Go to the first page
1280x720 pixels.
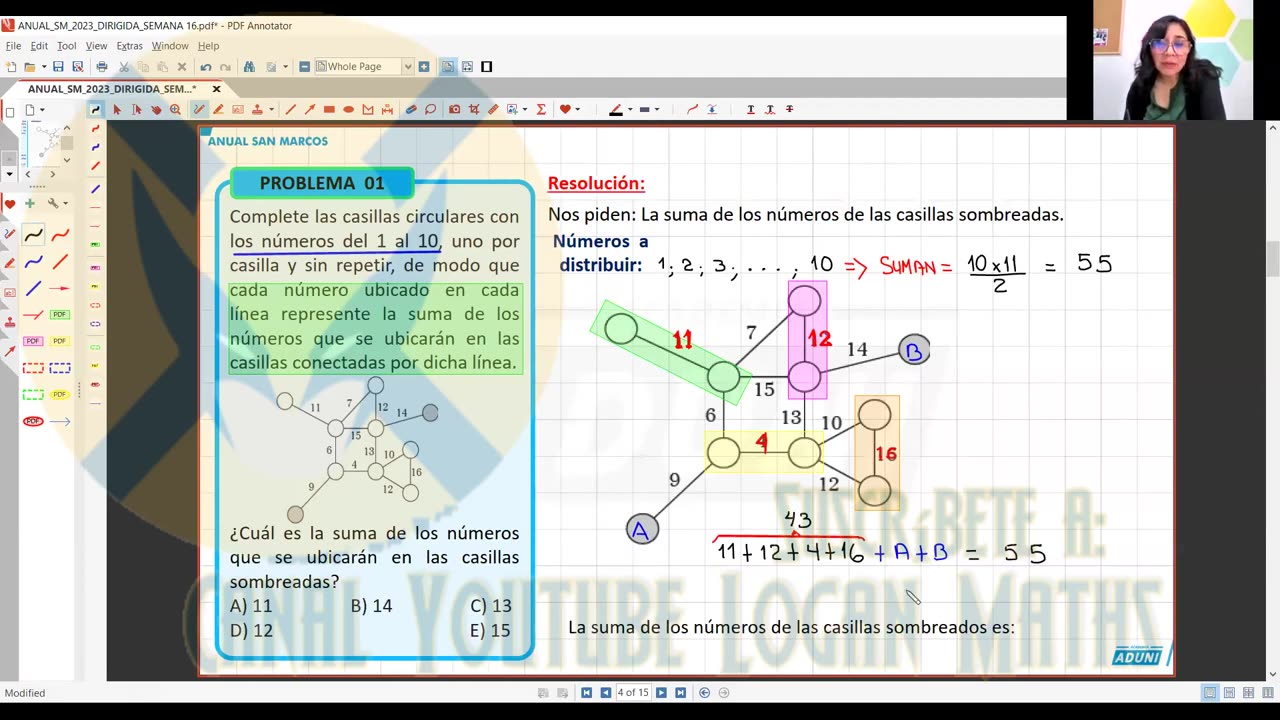point(587,693)
